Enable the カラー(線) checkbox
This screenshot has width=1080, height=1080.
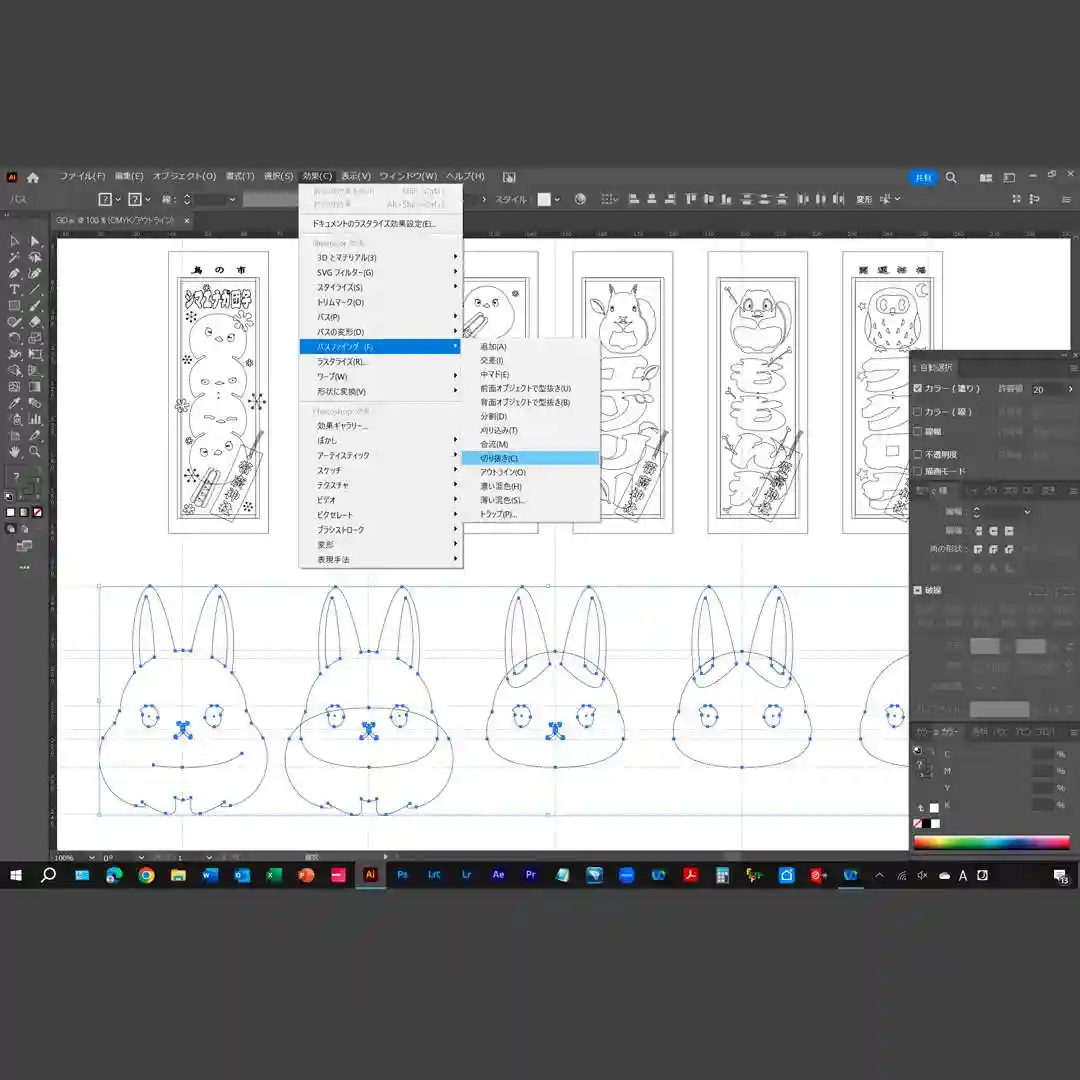point(918,412)
